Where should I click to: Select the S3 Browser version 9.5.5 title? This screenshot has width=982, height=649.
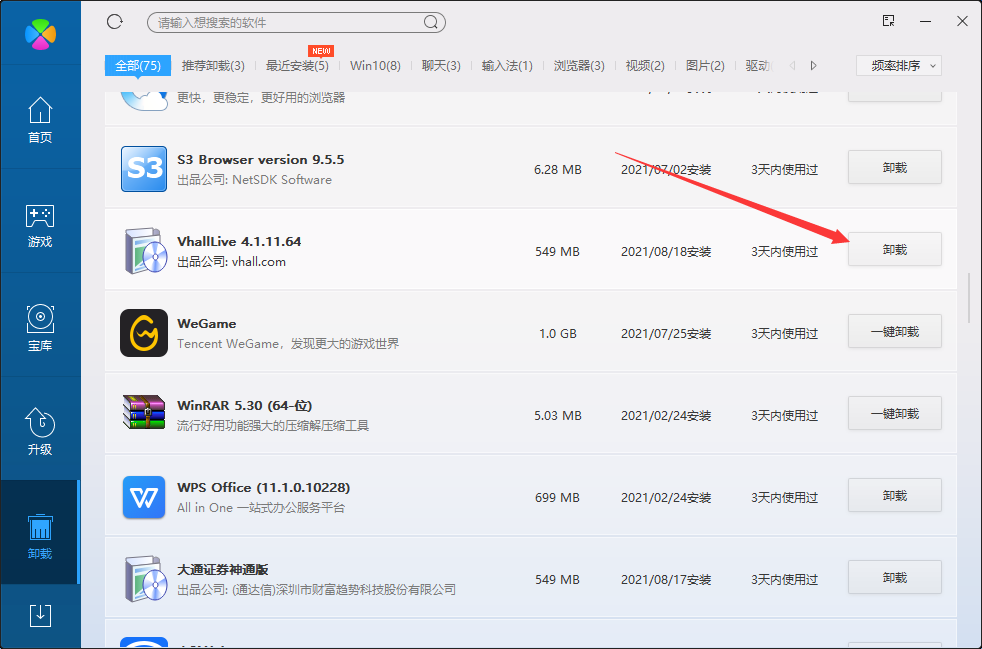[261, 160]
